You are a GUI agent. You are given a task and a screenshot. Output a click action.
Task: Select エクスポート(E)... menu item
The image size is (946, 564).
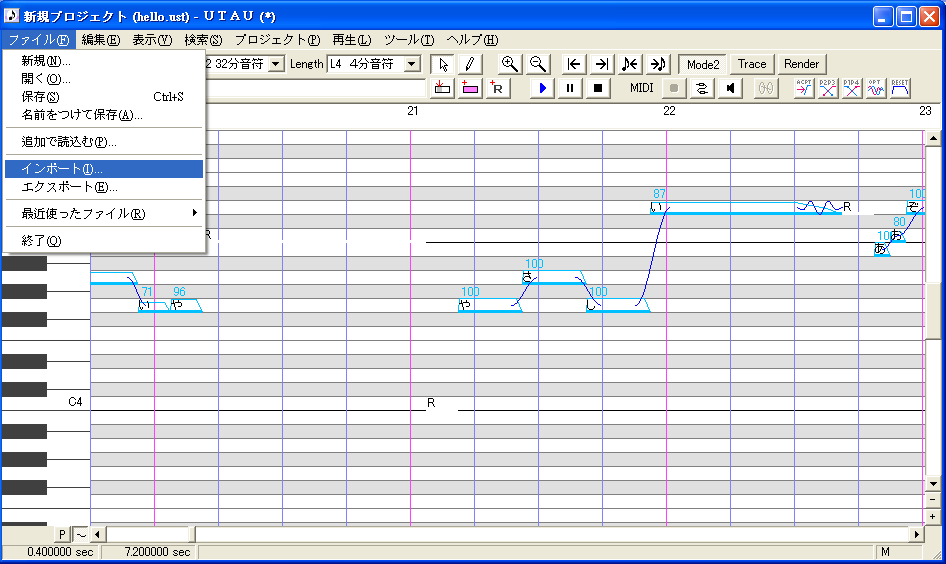[x=104, y=187]
